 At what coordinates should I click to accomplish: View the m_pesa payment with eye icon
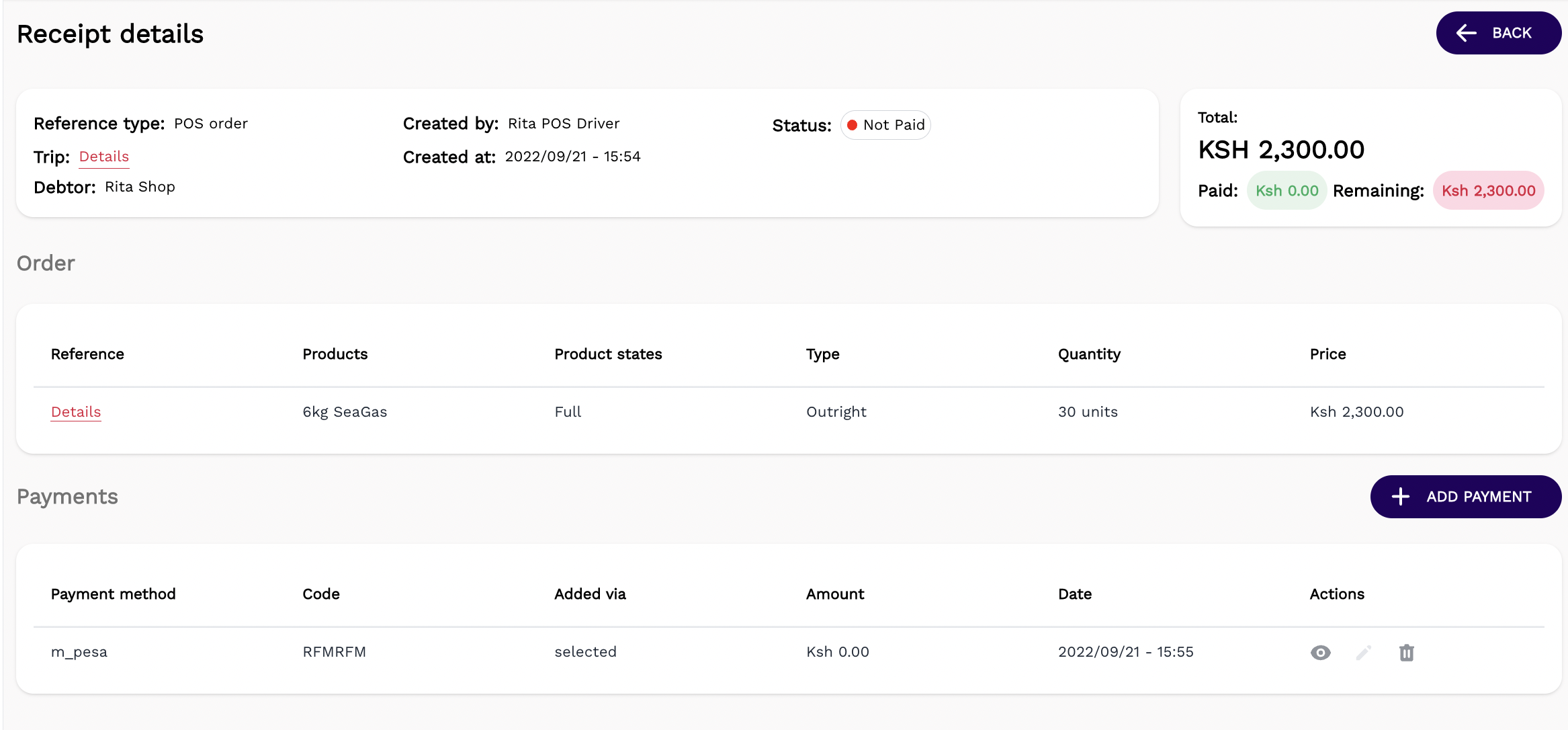(x=1320, y=653)
